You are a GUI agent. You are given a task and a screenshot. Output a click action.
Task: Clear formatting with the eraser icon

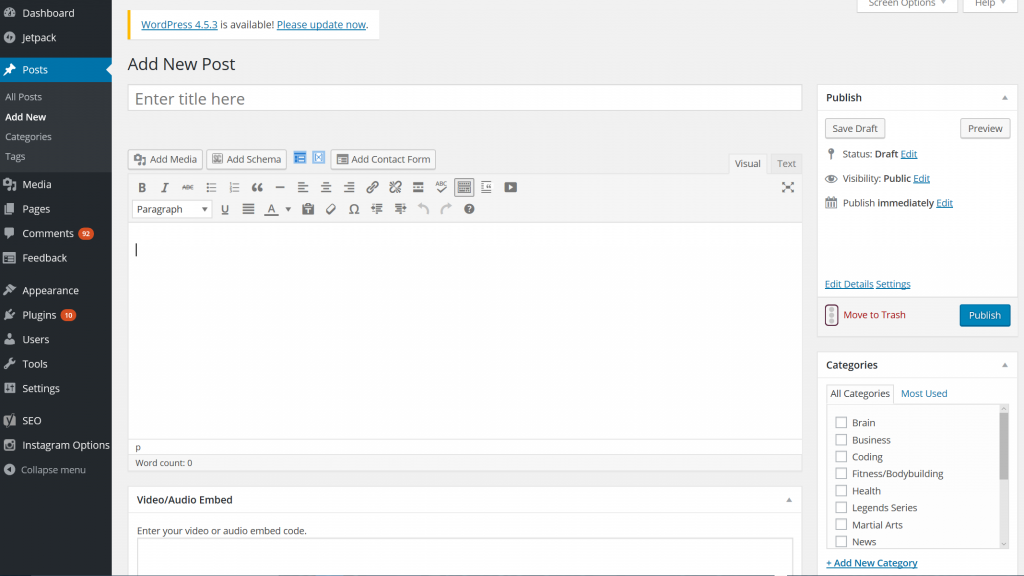coord(331,210)
